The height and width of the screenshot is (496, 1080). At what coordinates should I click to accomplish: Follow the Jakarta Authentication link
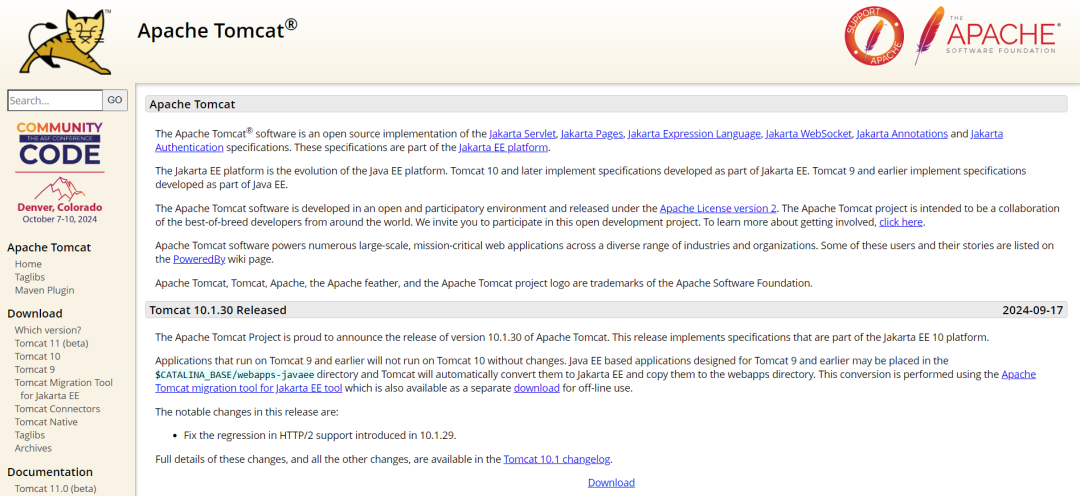[x=189, y=147]
